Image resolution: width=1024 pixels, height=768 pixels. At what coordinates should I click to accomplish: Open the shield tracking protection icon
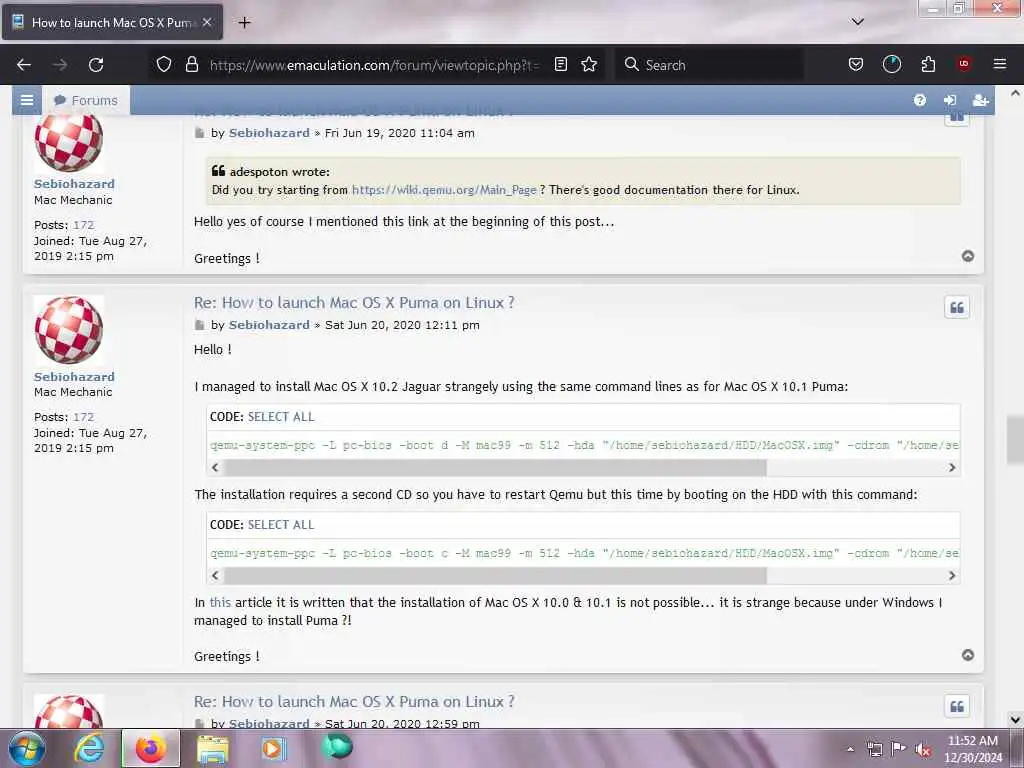coord(164,65)
